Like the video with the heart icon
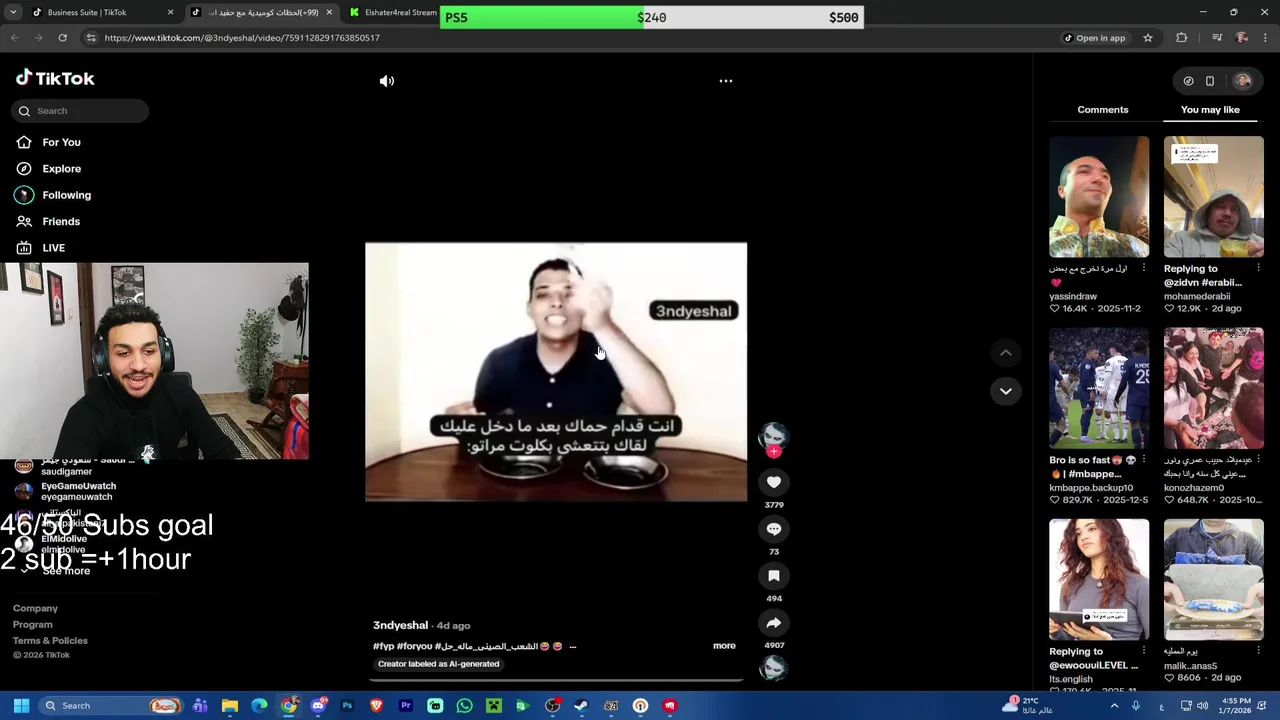This screenshot has width=1280, height=720. tap(773, 482)
